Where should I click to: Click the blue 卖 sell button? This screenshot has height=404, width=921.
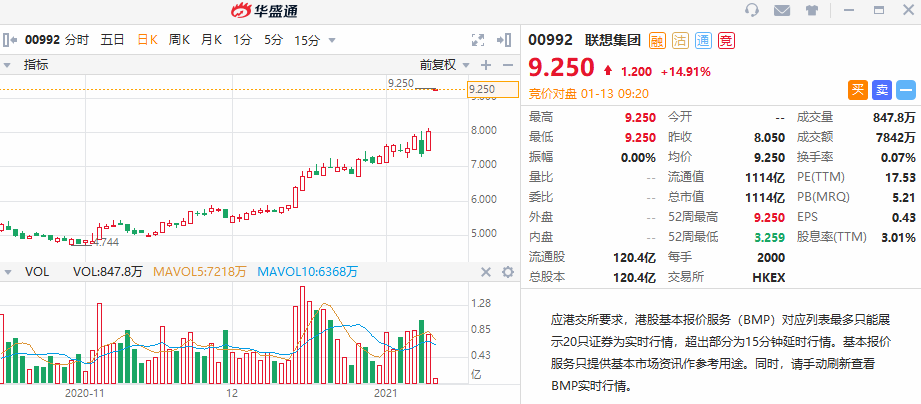point(882,90)
